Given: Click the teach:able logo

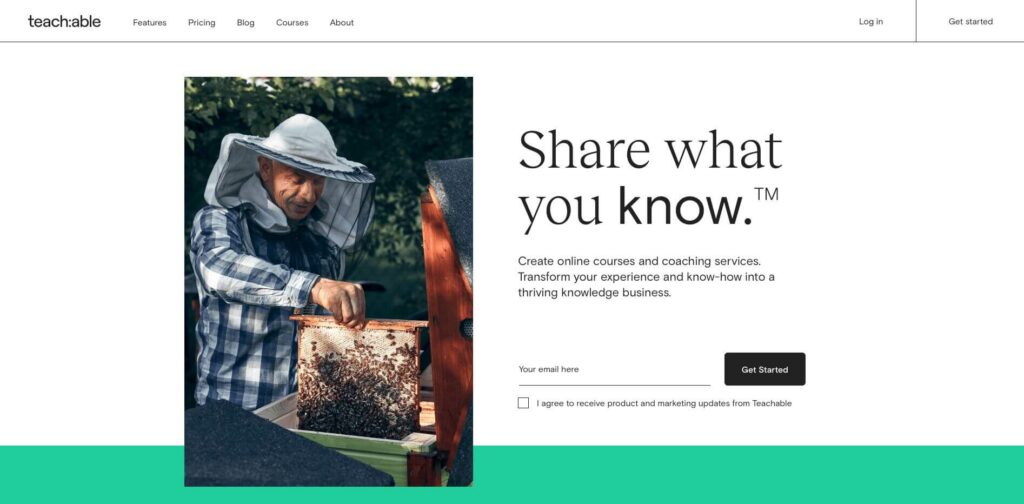Looking at the screenshot, I should [x=64, y=22].
